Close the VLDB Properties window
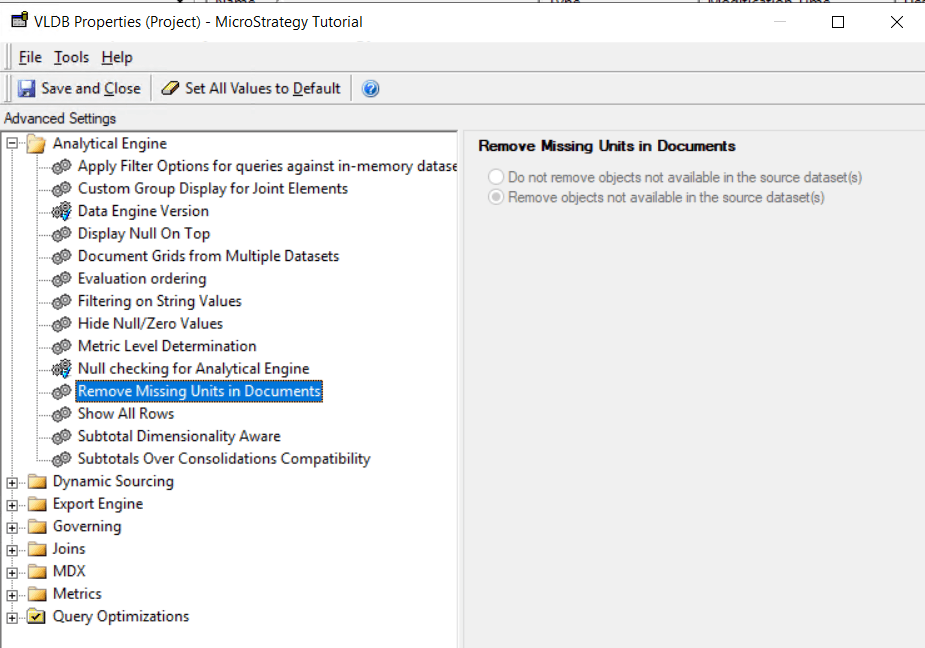 tap(897, 22)
